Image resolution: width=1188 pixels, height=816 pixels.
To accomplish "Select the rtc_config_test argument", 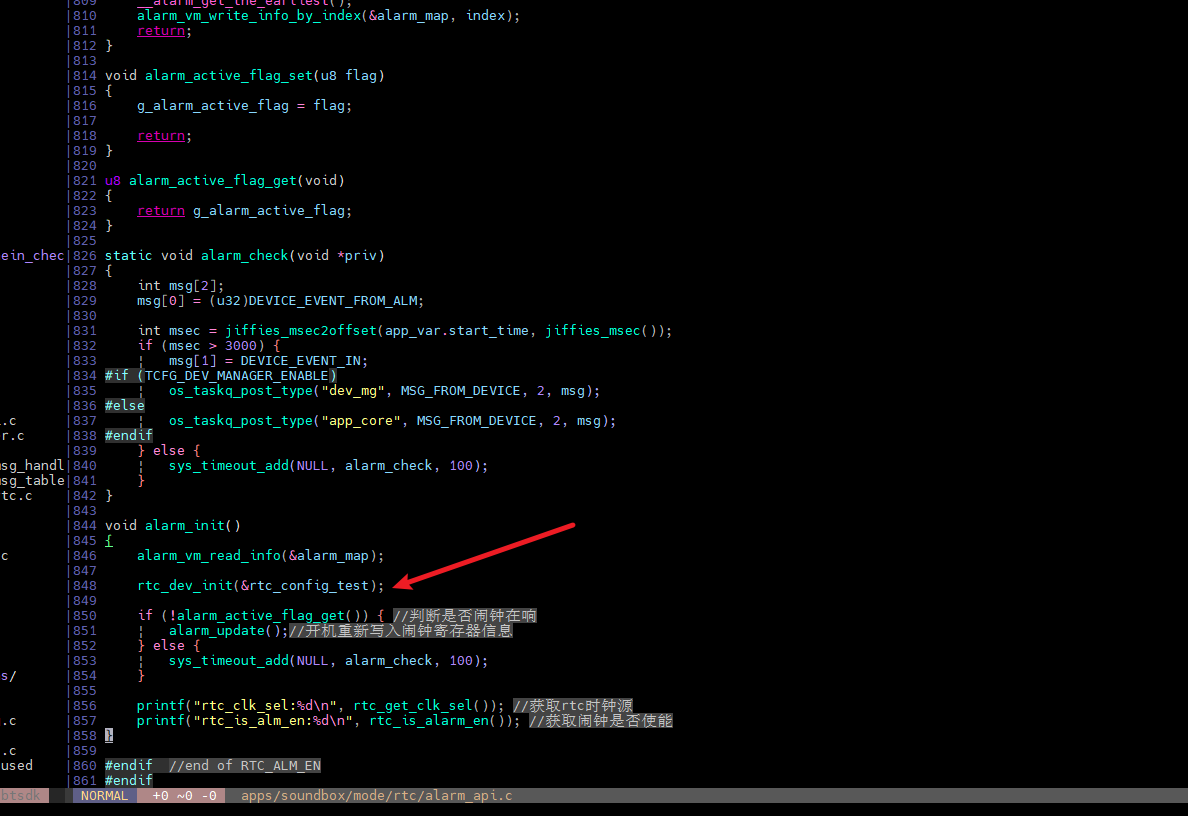I will click(x=308, y=586).
